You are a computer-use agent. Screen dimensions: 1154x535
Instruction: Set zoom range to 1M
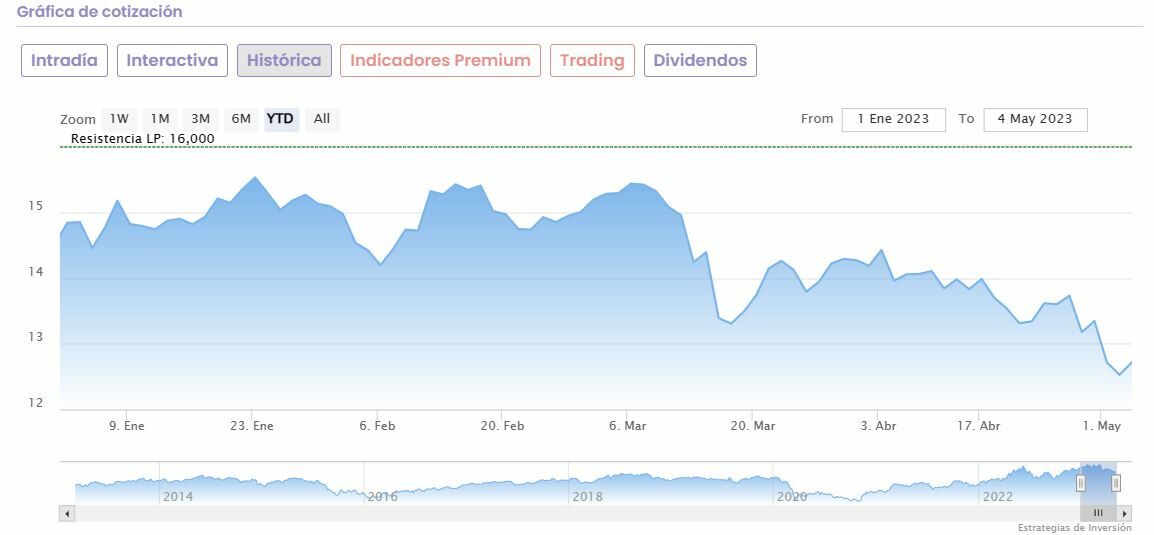coord(160,119)
